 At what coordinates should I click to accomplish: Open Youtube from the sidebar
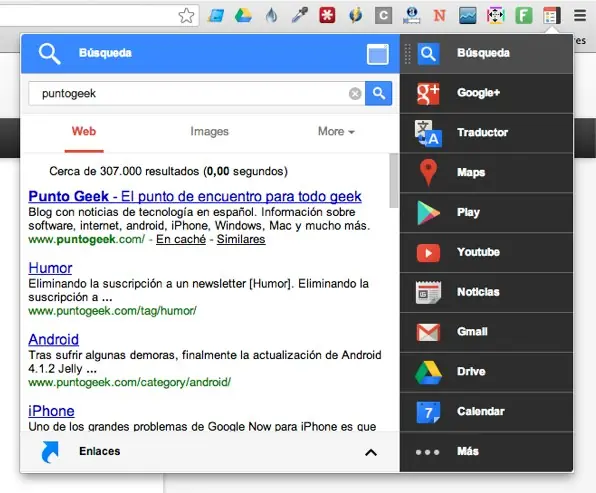click(x=487, y=252)
